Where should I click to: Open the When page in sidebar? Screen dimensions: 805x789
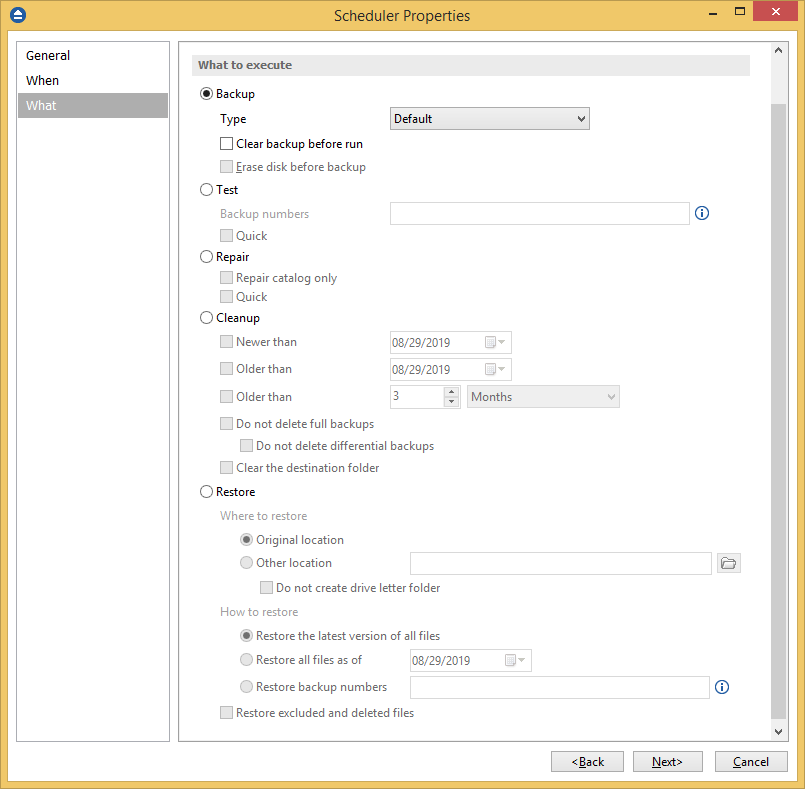point(43,81)
